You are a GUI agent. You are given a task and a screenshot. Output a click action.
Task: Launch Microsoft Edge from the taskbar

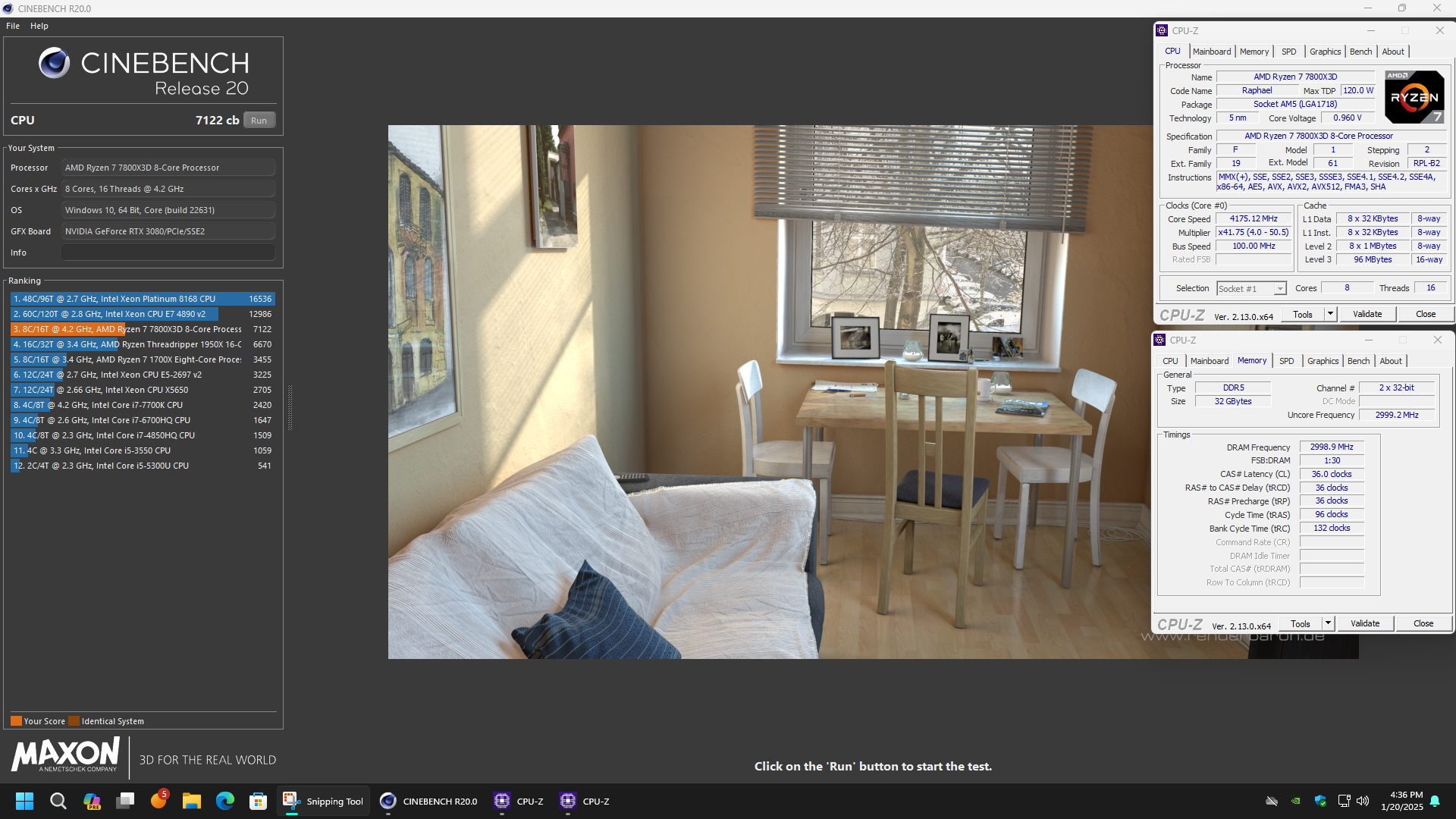click(225, 801)
